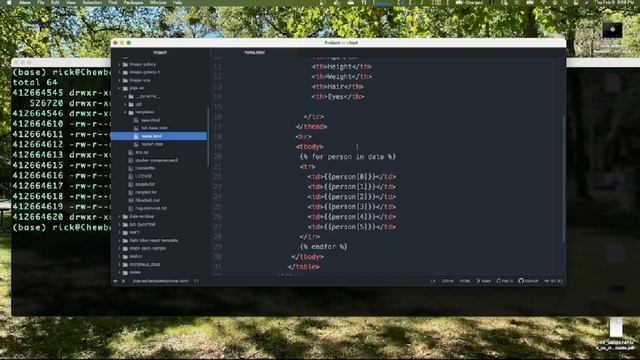
Task: Click the Weight table header line
Action: (342, 76)
